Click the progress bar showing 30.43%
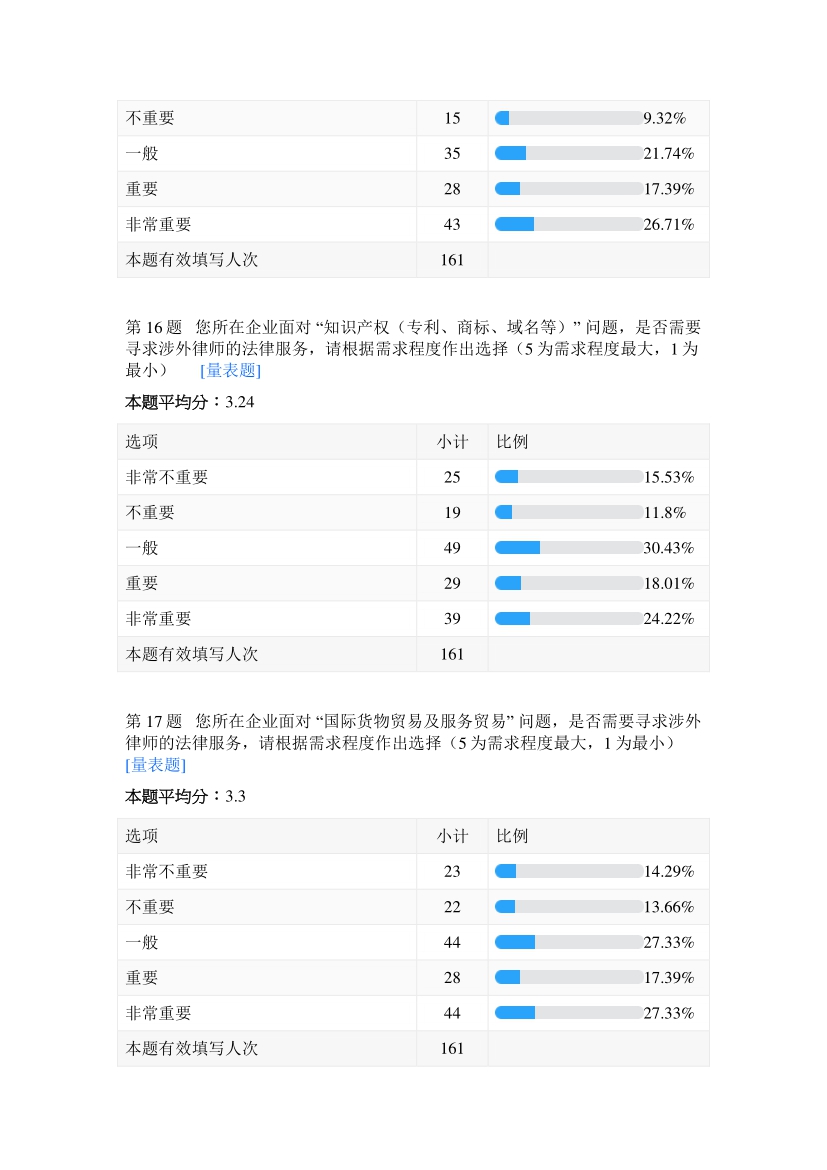 click(568, 548)
